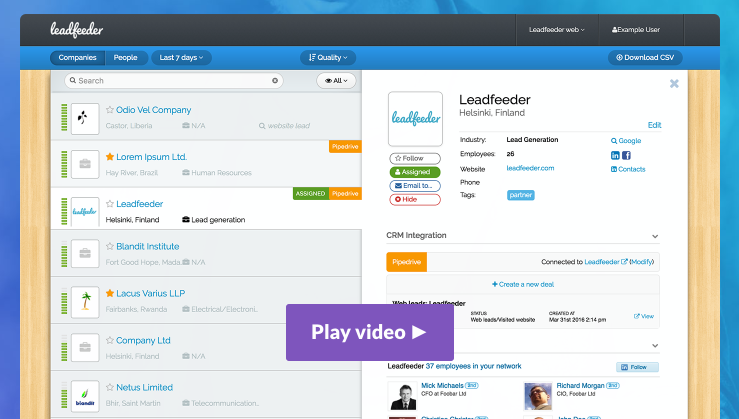Open the LinkedIn profile icon
739x419 pixels.
pos(615,155)
